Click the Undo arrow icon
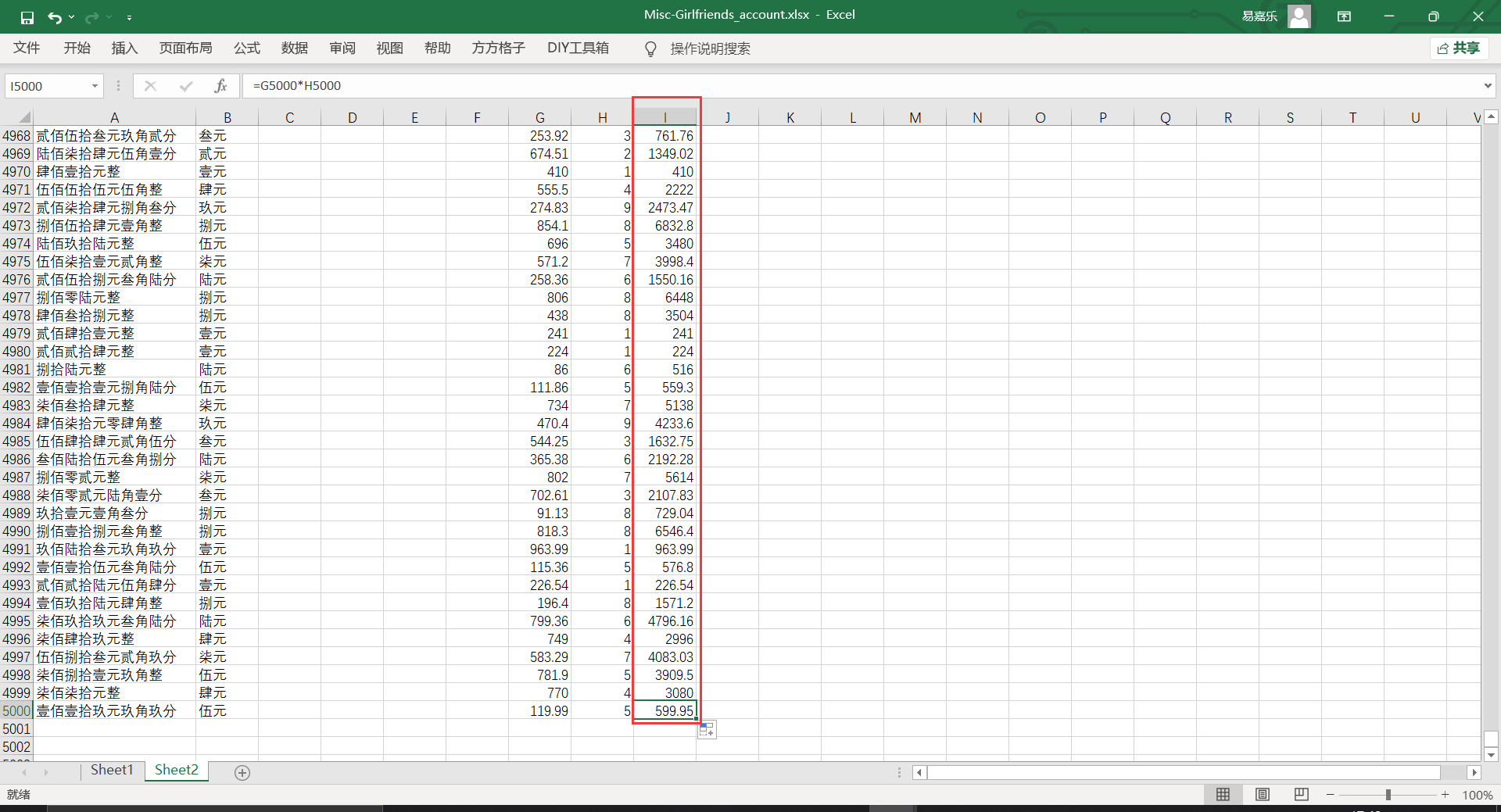 (x=55, y=17)
